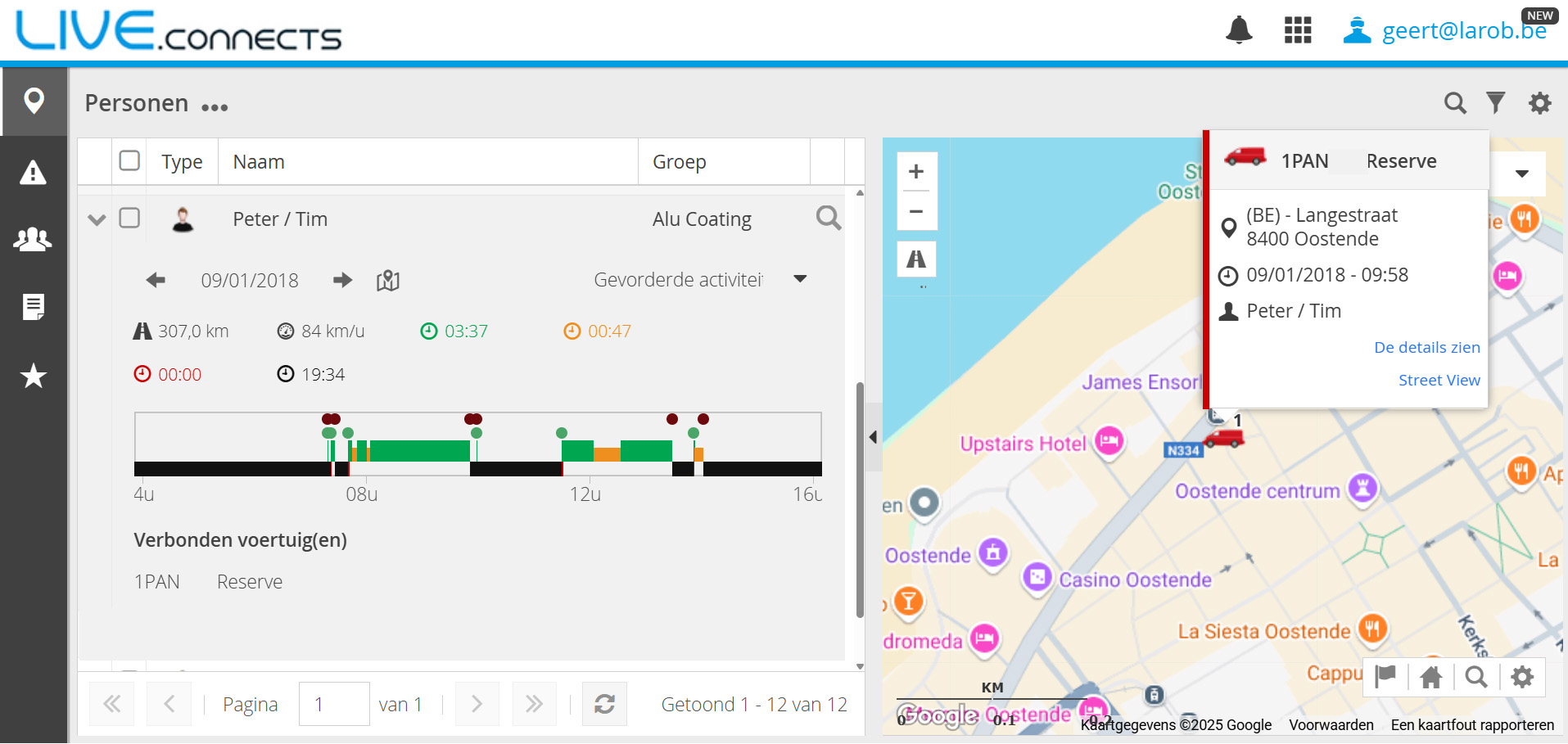
Task: Open the favorites star sidebar icon
Action: tap(34, 376)
